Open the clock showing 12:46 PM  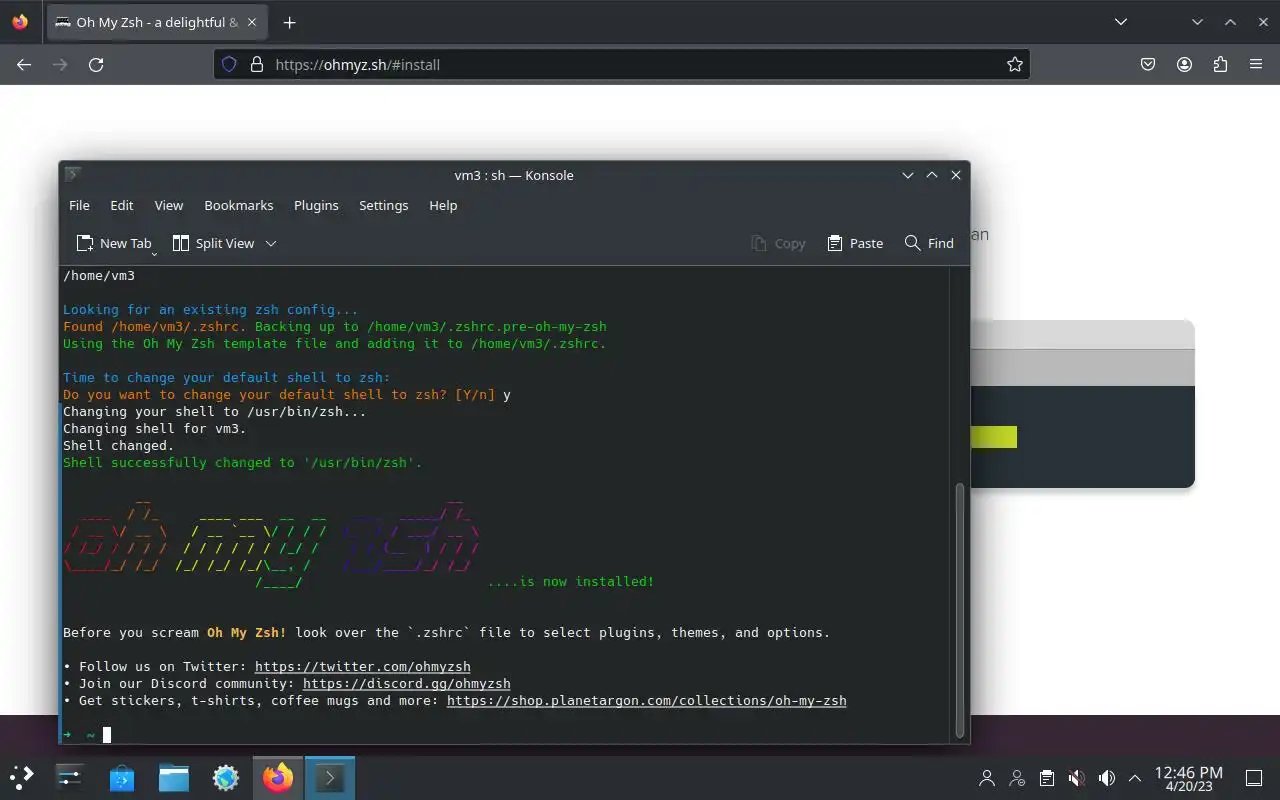coord(1189,779)
